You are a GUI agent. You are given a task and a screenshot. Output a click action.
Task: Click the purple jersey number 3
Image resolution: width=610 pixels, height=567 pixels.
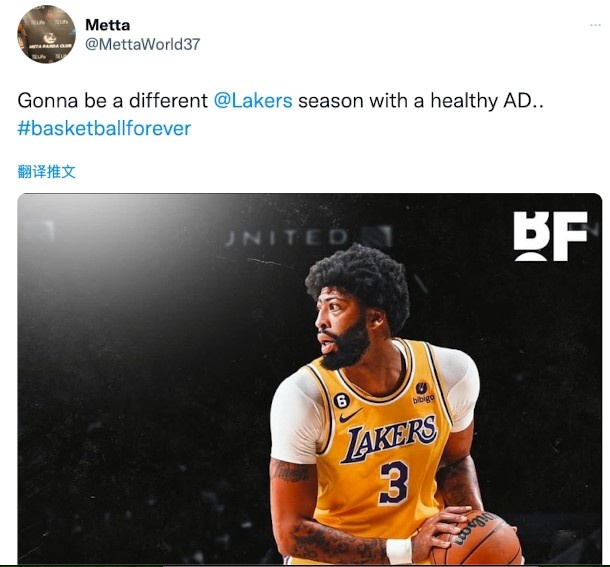click(394, 483)
